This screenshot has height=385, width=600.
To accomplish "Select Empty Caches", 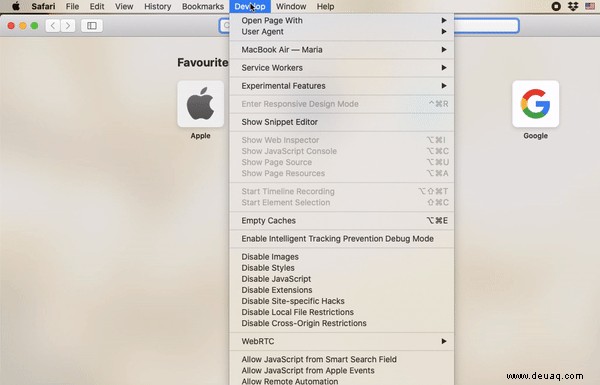I will 342,220.
